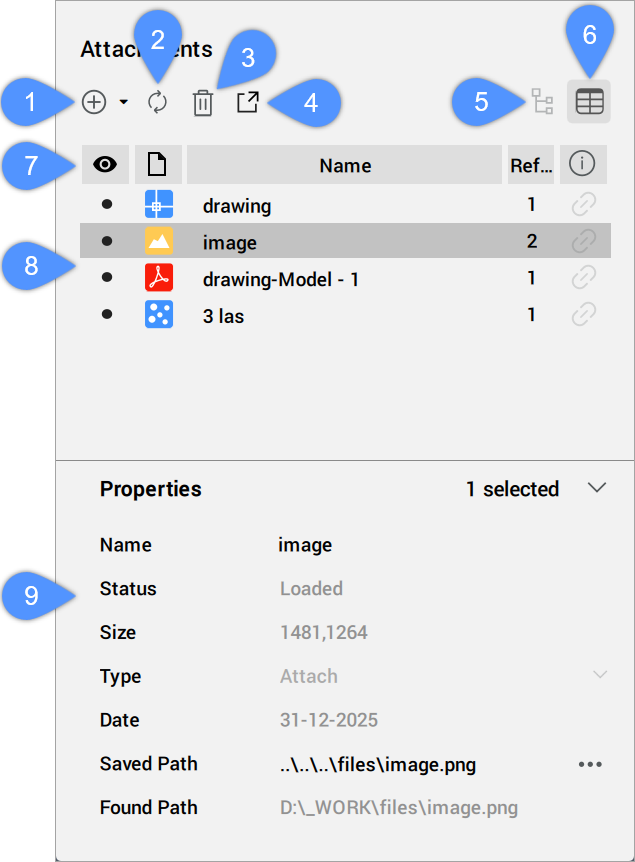Click the Open attachment external icon

[x=248, y=102]
